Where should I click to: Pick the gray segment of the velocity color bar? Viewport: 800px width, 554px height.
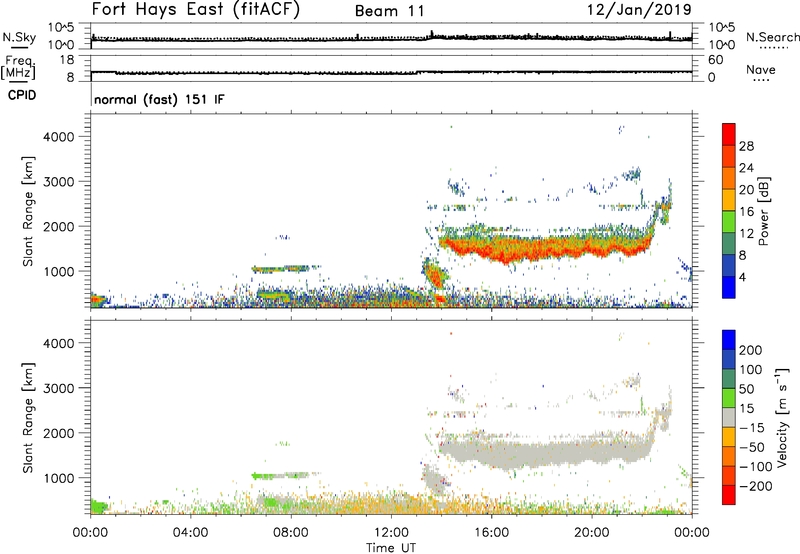[729, 417]
